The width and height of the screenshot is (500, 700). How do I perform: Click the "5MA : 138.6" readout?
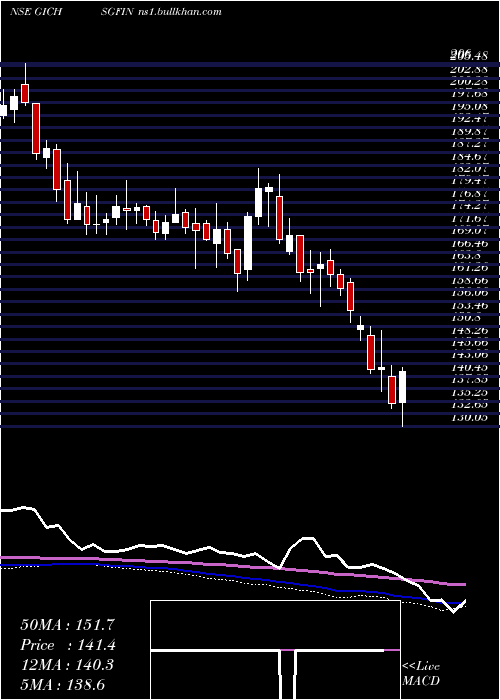(x=62, y=685)
